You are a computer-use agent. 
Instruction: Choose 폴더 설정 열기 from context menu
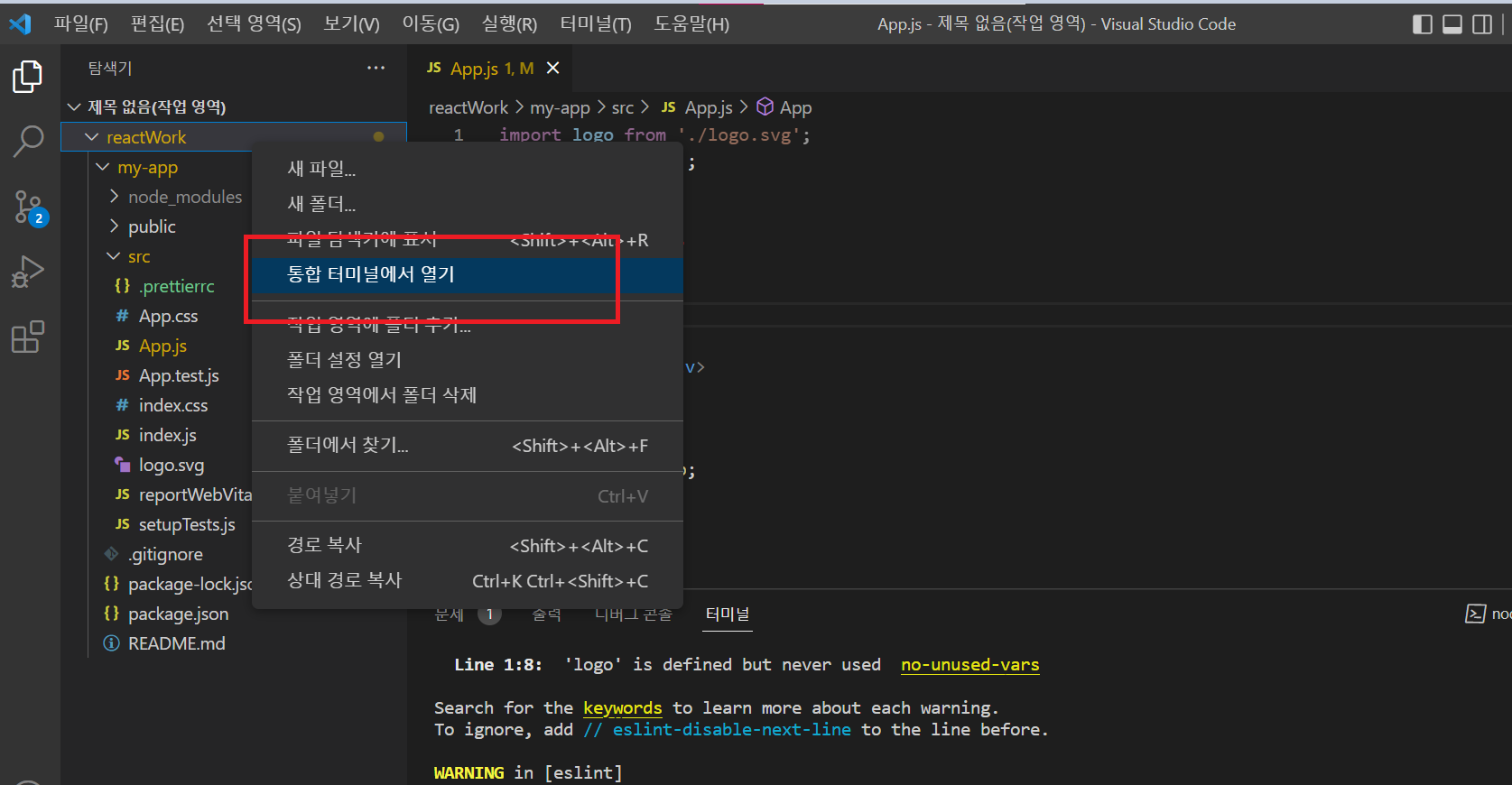pos(468,359)
